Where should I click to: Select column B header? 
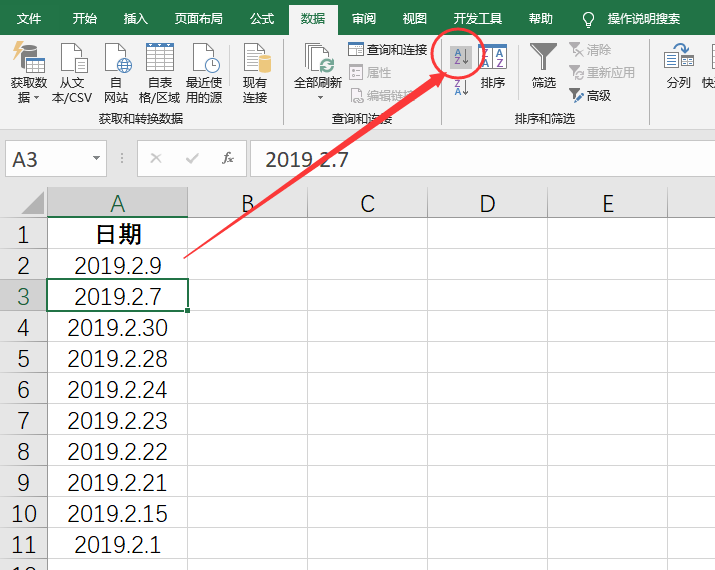[x=248, y=202]
